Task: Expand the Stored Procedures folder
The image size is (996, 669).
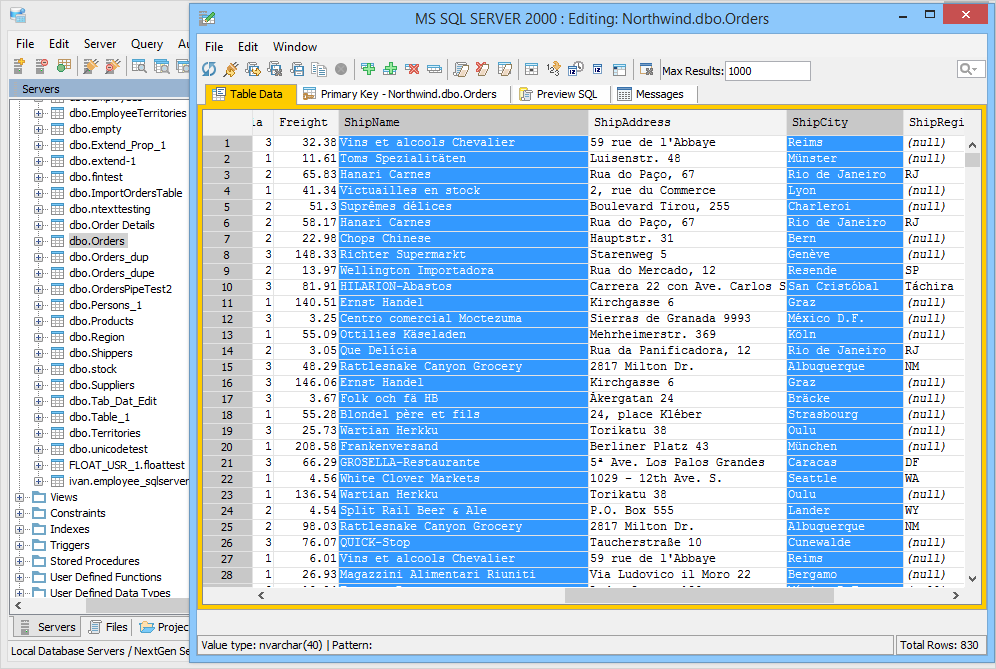Action: pyautogui.click(x=20, y=562)
